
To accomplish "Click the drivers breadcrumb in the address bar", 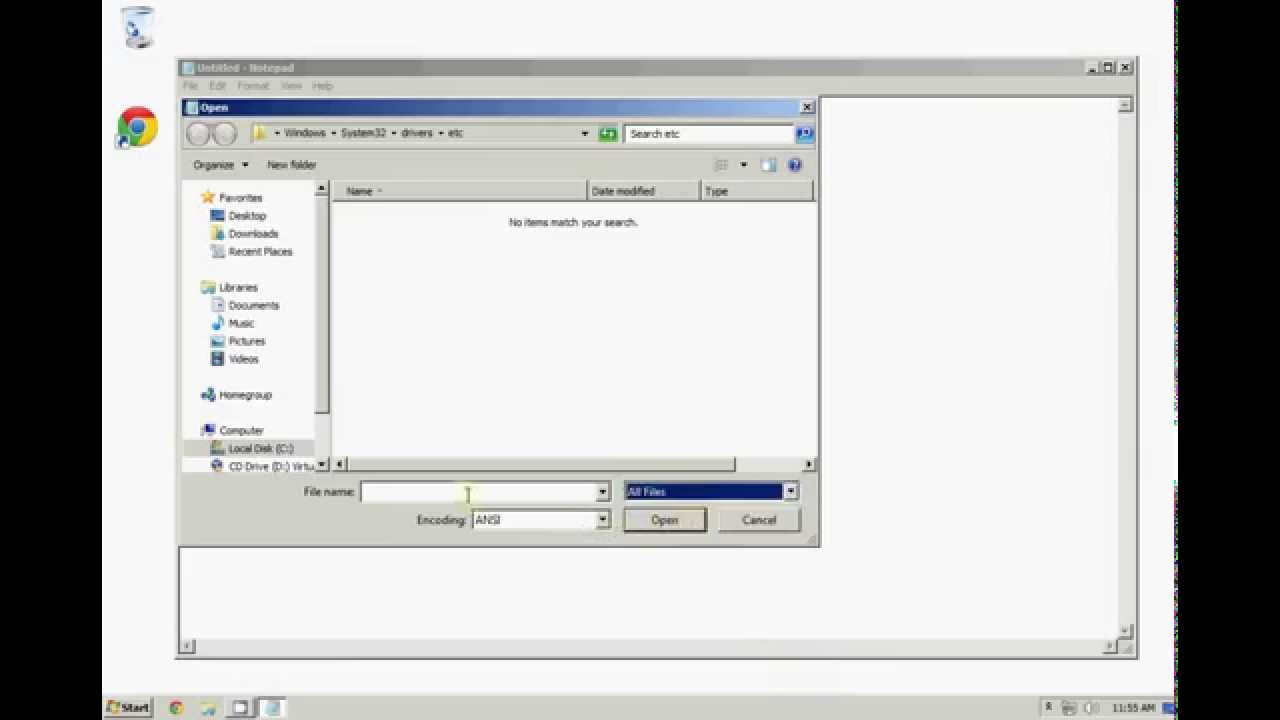I will [x=417, y=133].
